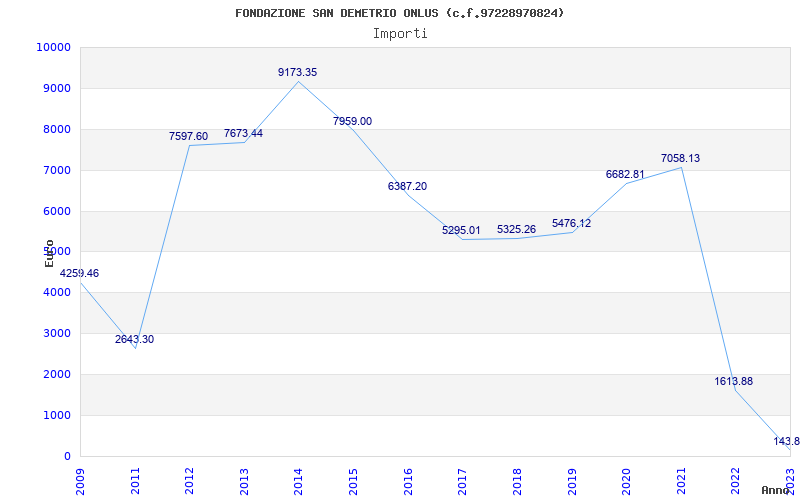
Task: Click the 5476.12 value label
Action: point(571,223)
